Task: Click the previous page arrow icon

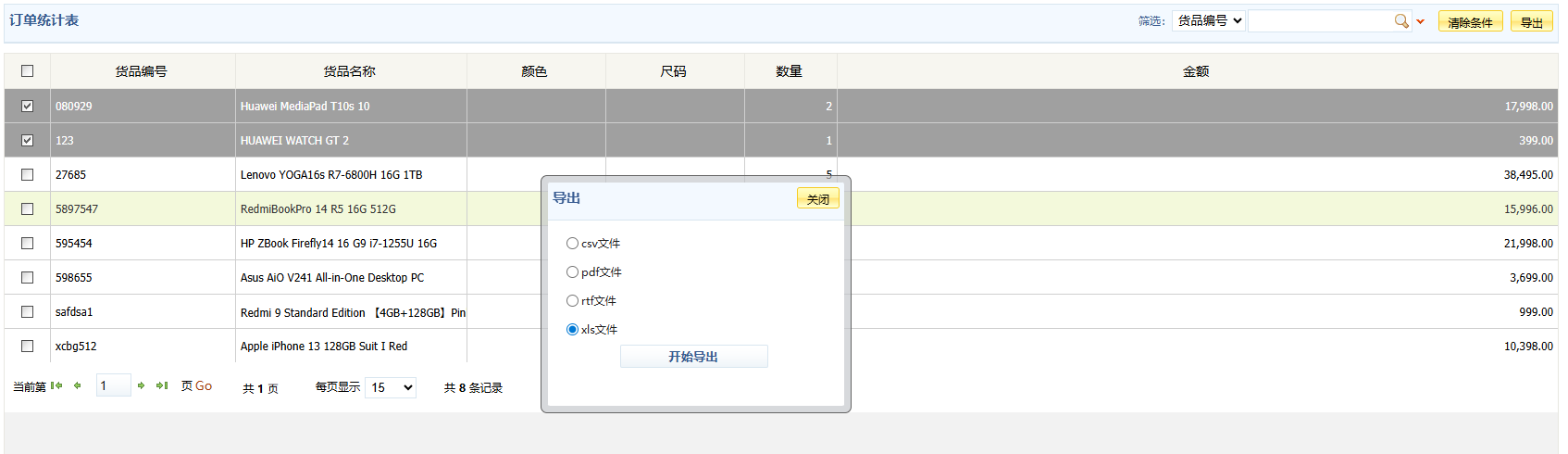Action: [x=78, y=386]
